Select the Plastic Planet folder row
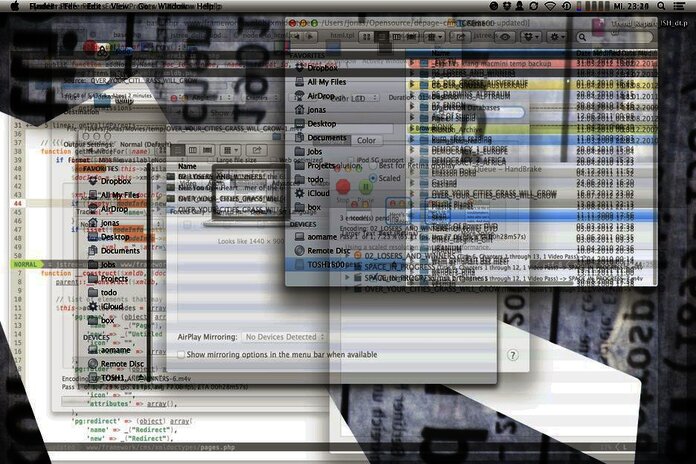Screen dimensions: 696x464 click(532, 205)
